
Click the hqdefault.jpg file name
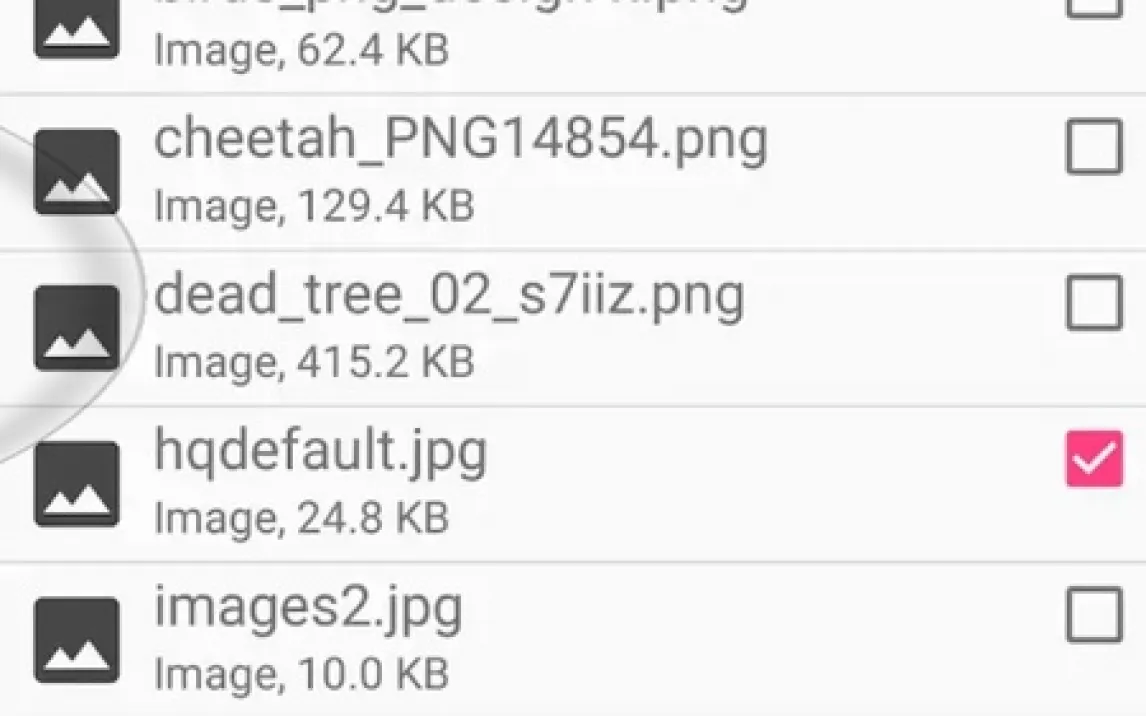click(x=321, y=453)
